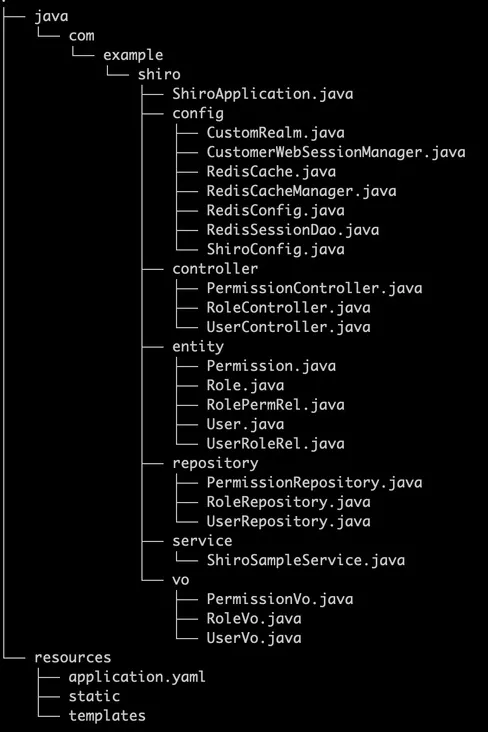This screenshot has height=732, width=488.
Task: Select CustomRealm.java file
Action: coord(276,133)
